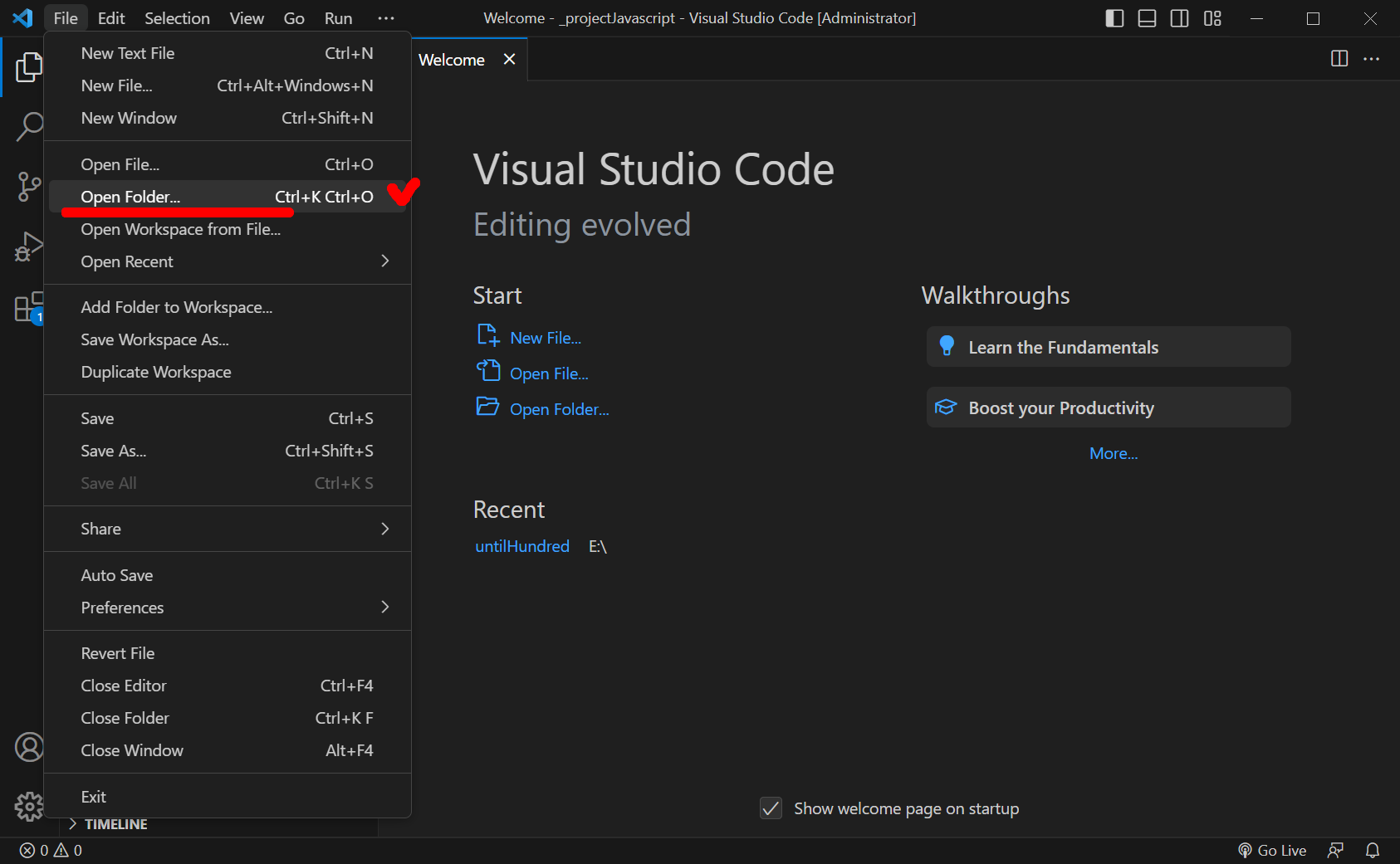
Task: Choose Save in the File menu
Action: point(228,418)
